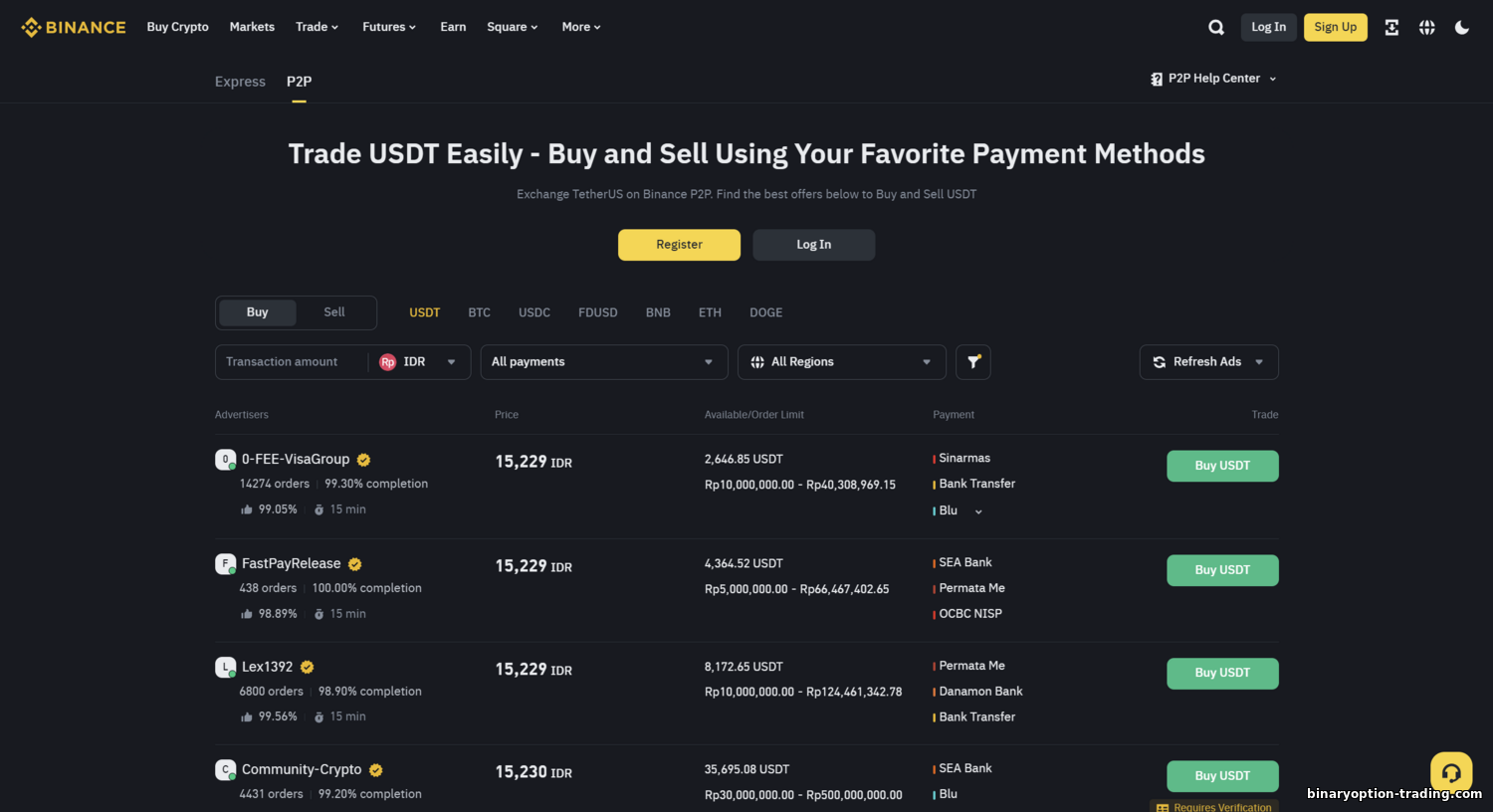
Task: Open Markets in top navigation
Action: [252, 27]
